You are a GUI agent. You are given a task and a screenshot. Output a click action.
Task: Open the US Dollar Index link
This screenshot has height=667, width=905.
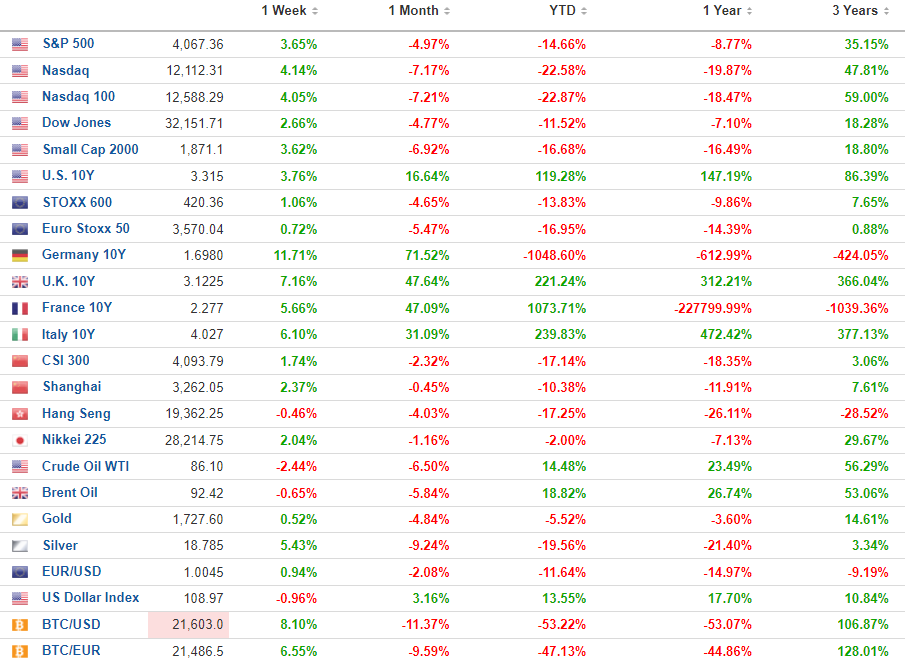click(91, 598)
